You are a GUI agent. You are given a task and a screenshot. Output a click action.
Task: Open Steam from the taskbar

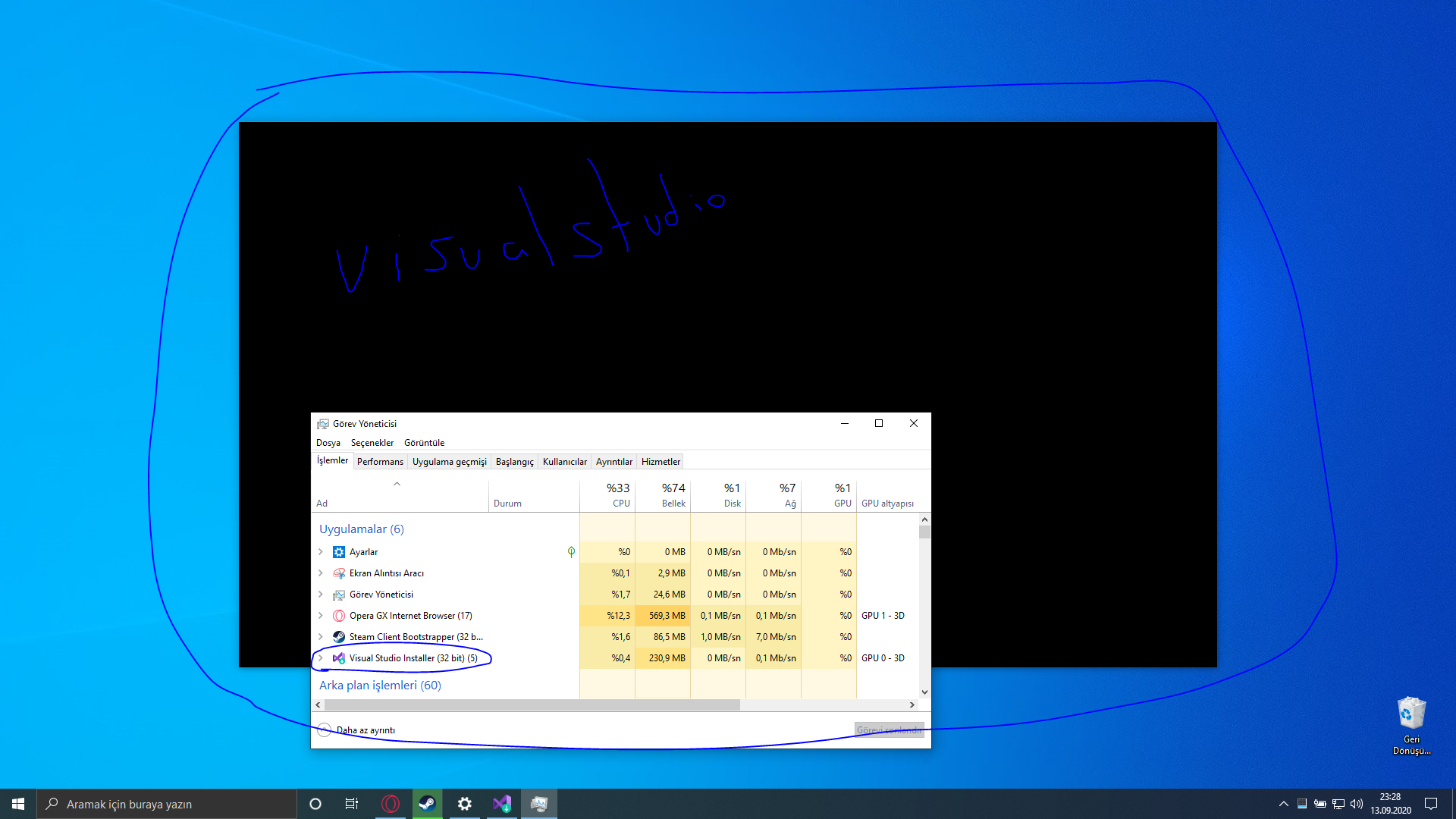pyautogui.click(x=428, y=804)
